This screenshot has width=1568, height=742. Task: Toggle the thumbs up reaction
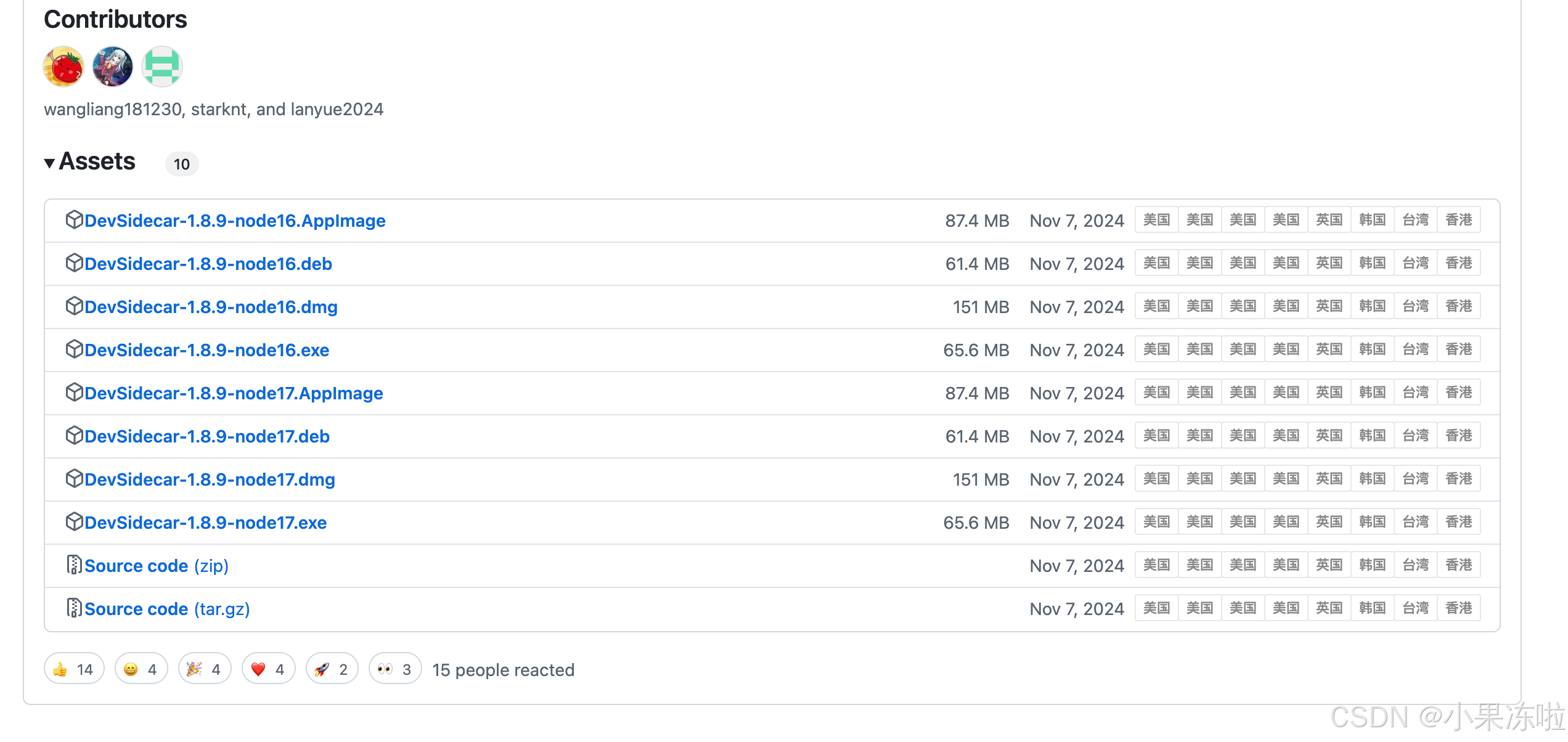tap(74, 669)
